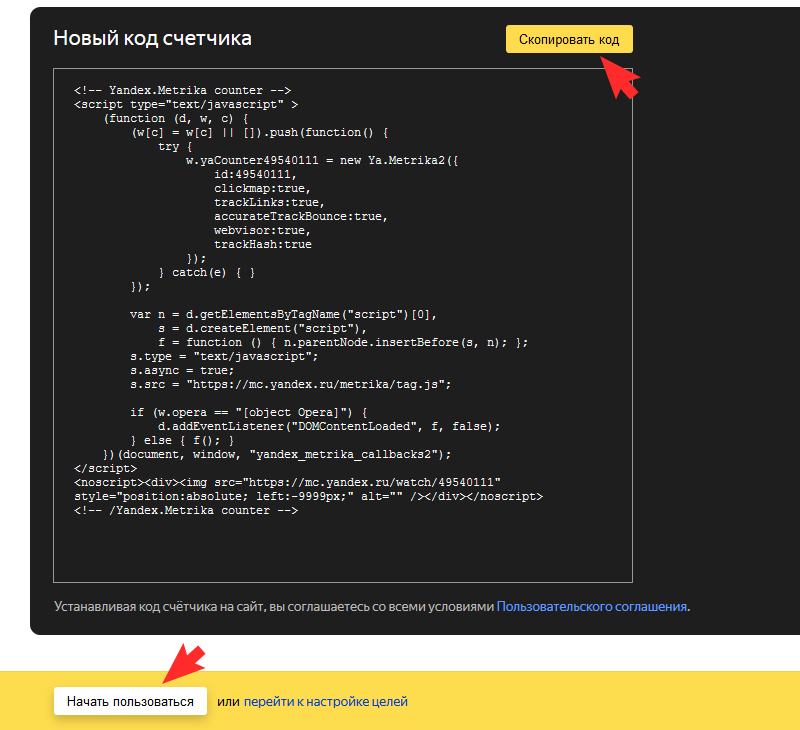The width and height of the screenshot is (800, 730).
Task: Click the "s.src = "https://mc.yandex.ru/metrika/tag.js";" line
Action: pyautogui.click(x=291, y=385)
